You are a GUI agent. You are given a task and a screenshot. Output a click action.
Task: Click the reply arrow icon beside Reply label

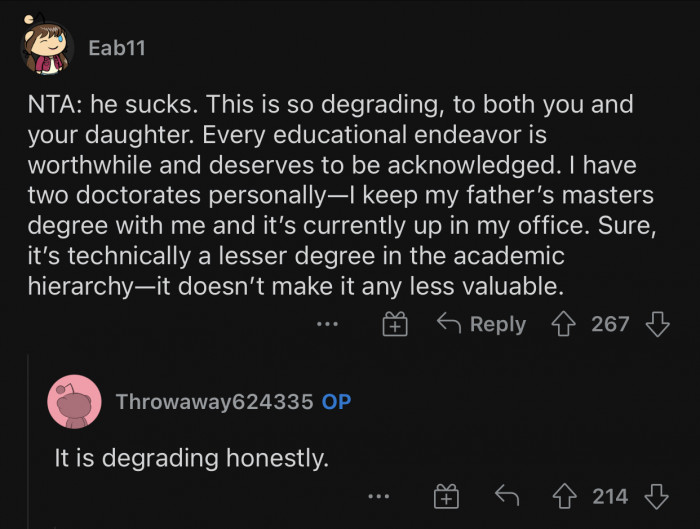coord(448,324)
